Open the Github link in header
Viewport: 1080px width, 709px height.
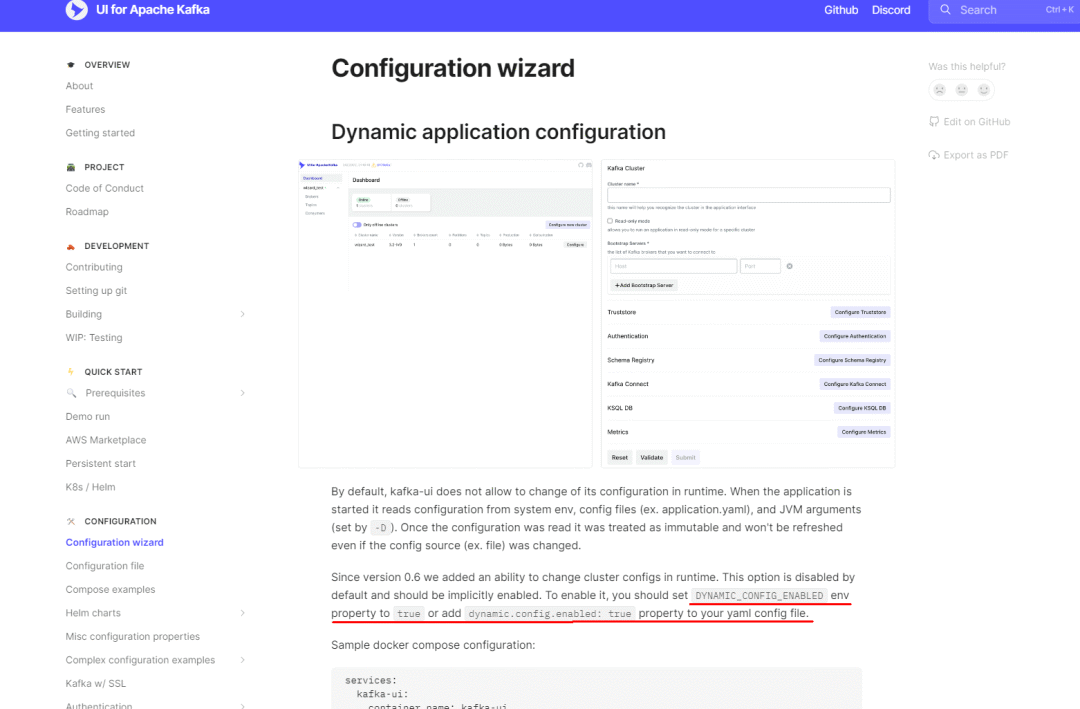pos(841,10)
